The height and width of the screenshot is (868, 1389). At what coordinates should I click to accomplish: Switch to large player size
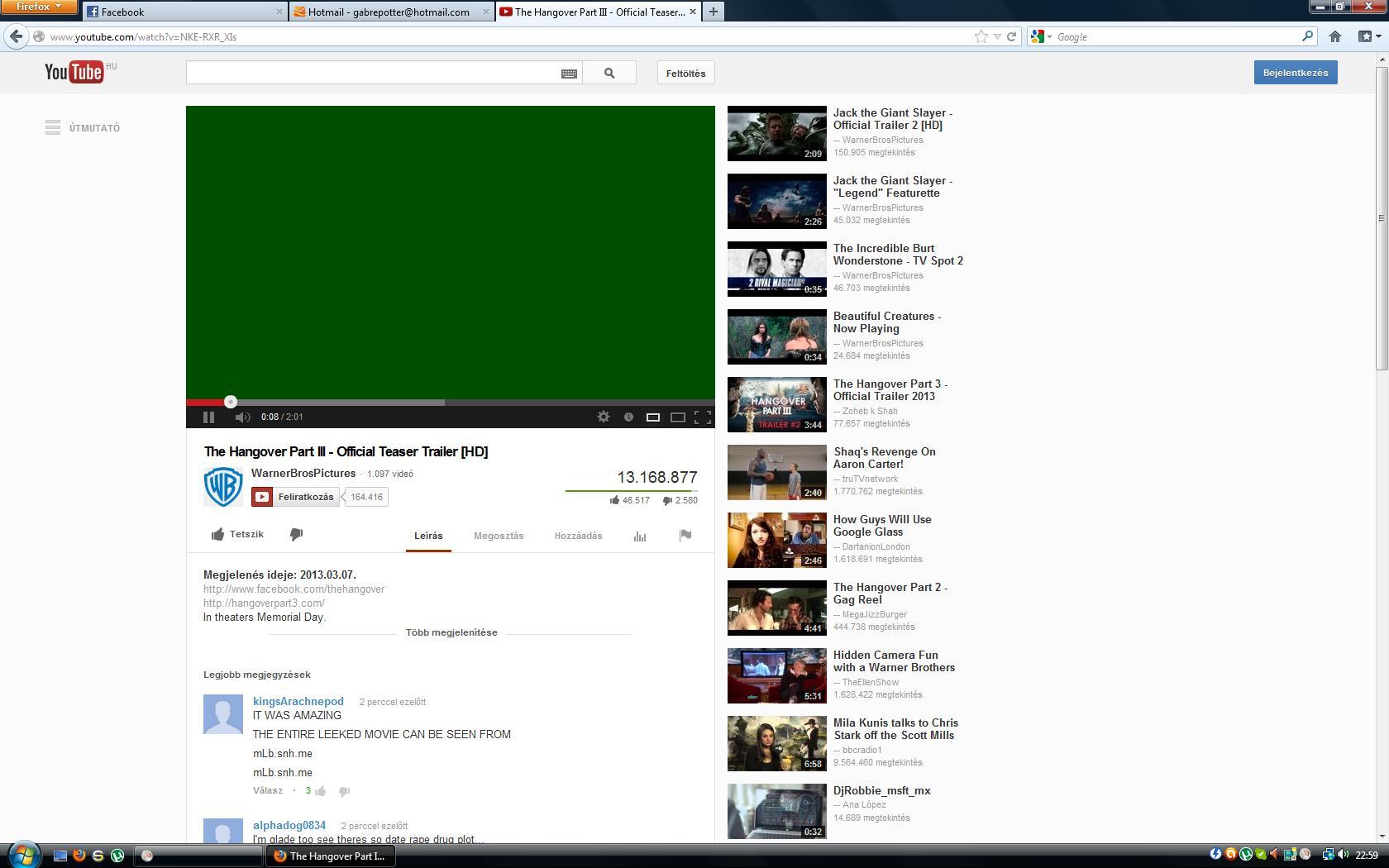point(677,417)
